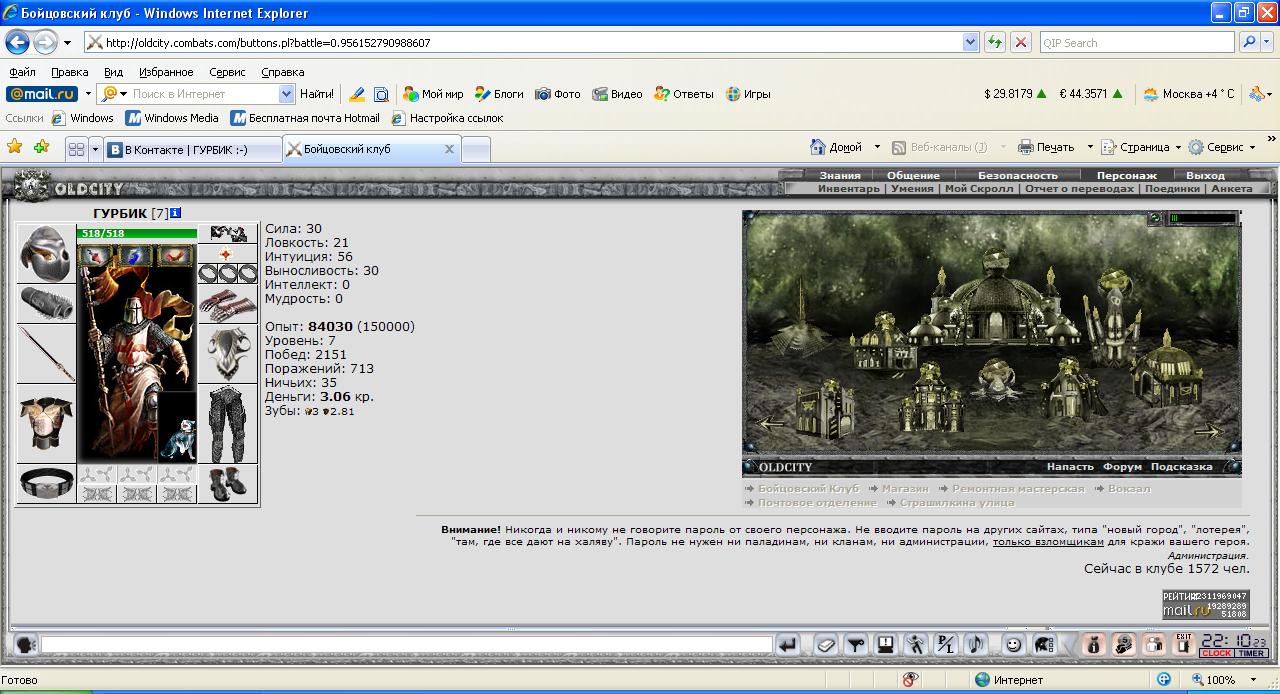Close the Бойцовский клуб tab

click(449, 149)
